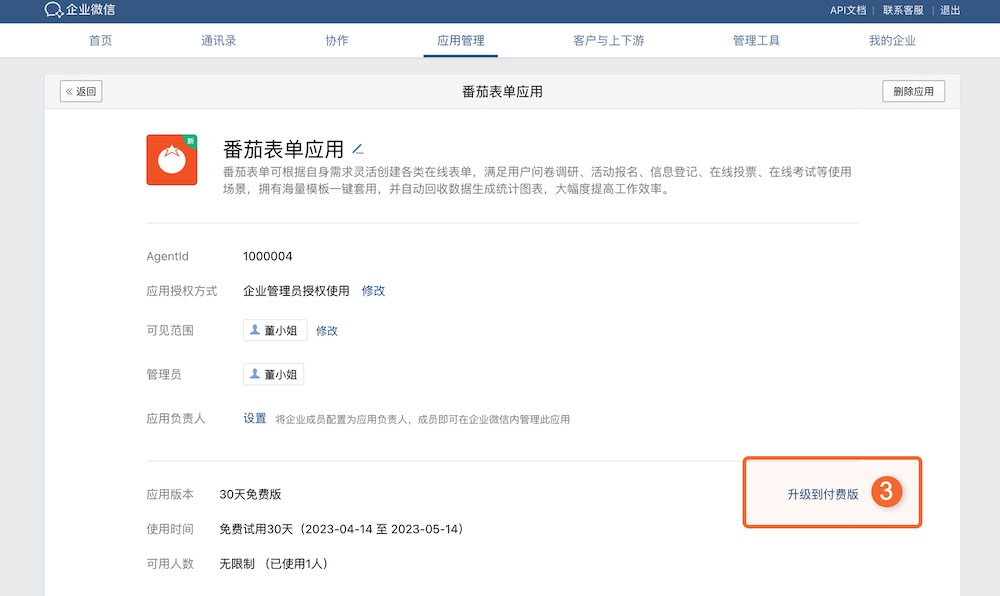Image resolution: width=1000 pixels, height=596 pixels.
Task: Go to the 客户与上下游 tab
Action: pos(608,41)
